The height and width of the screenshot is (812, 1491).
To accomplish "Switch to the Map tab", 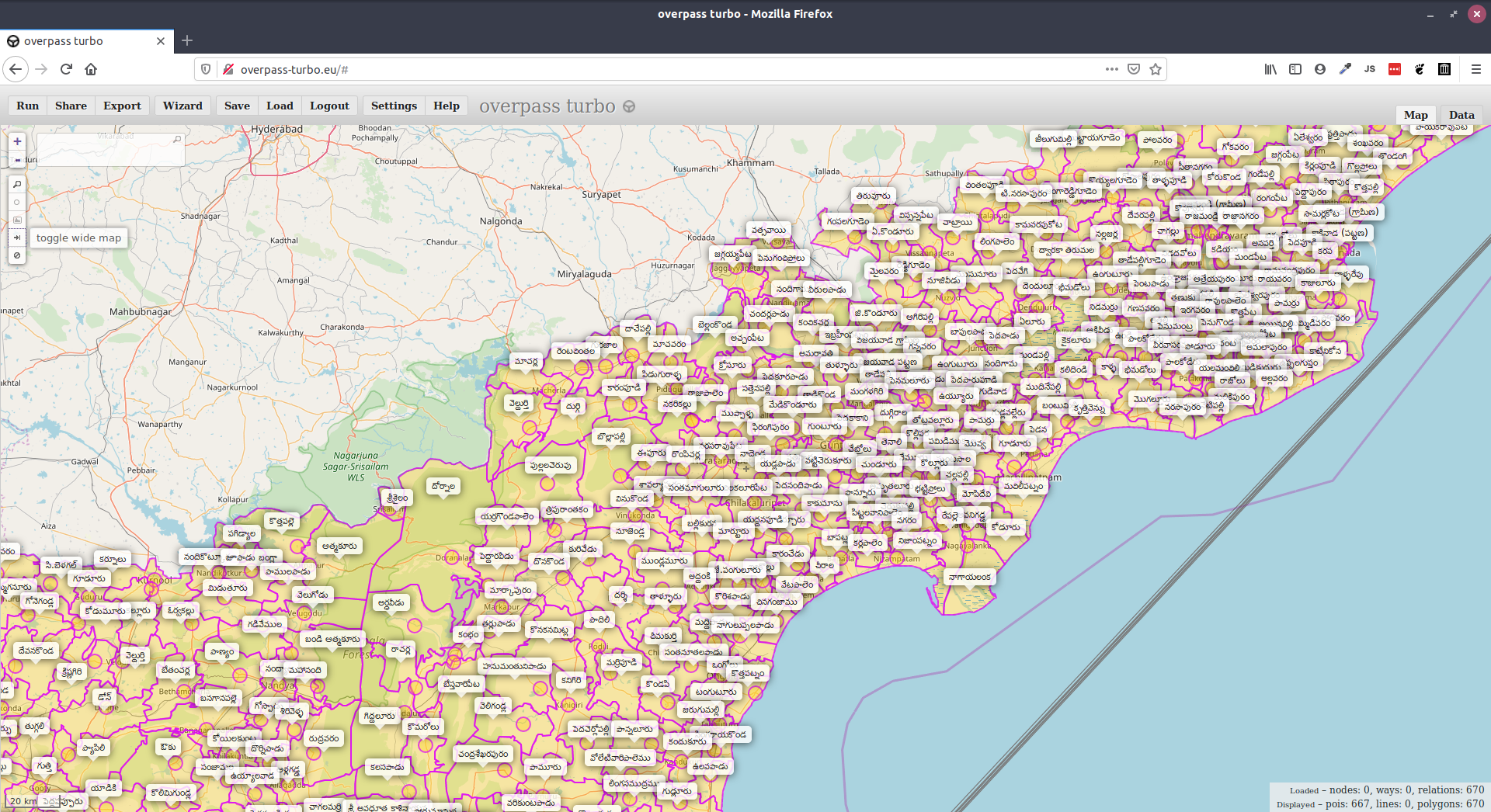I will 1416,115.
